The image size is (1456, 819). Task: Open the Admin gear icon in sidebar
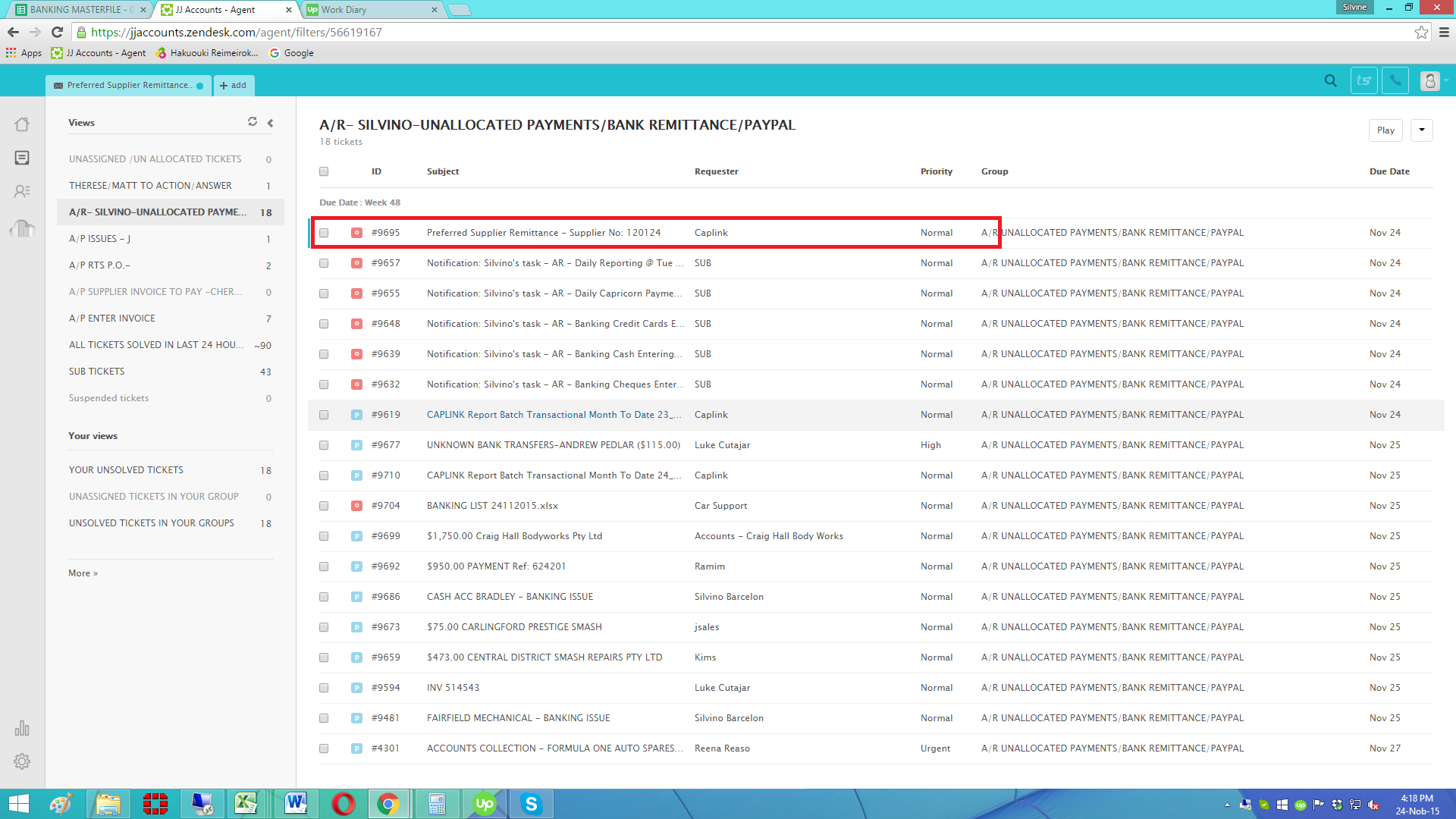pos(22,761)
